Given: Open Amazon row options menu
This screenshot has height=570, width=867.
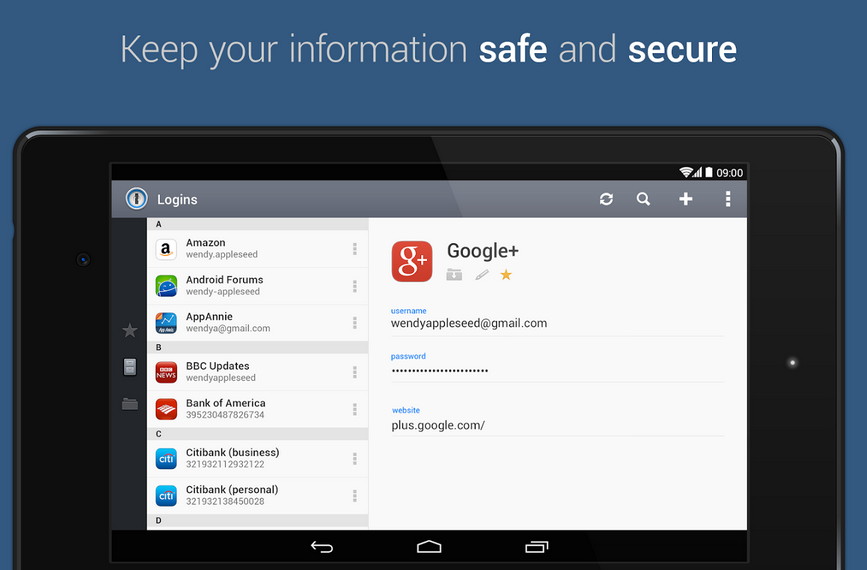Looking at the screenshot, I should pos(354,249).
